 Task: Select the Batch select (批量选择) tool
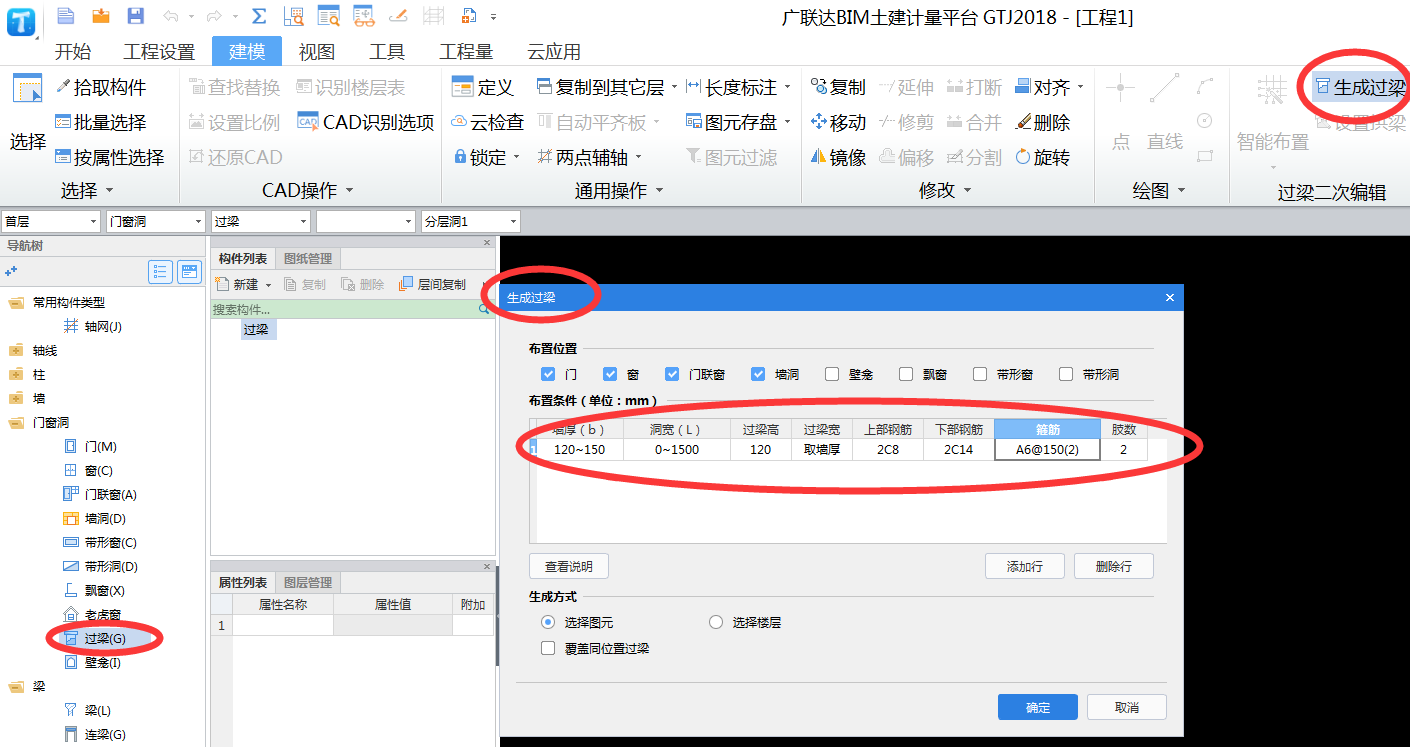click(100, 122)
